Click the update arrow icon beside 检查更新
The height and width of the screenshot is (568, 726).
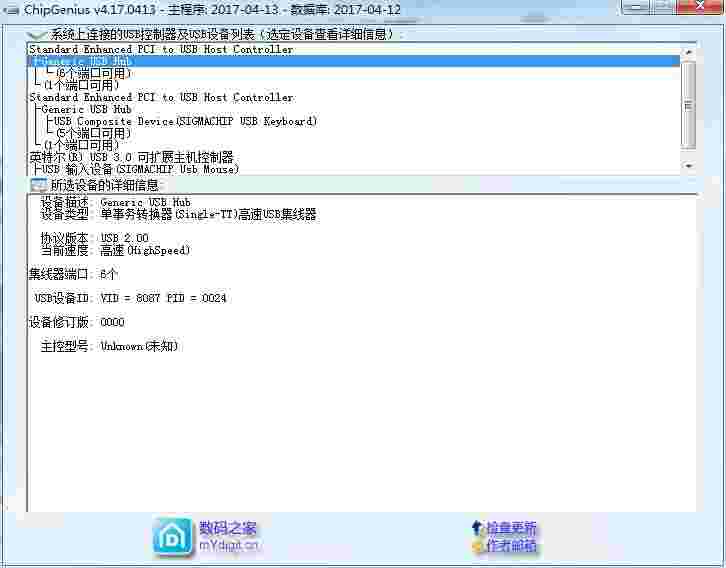pyautogui.click(x=477, y=528)
